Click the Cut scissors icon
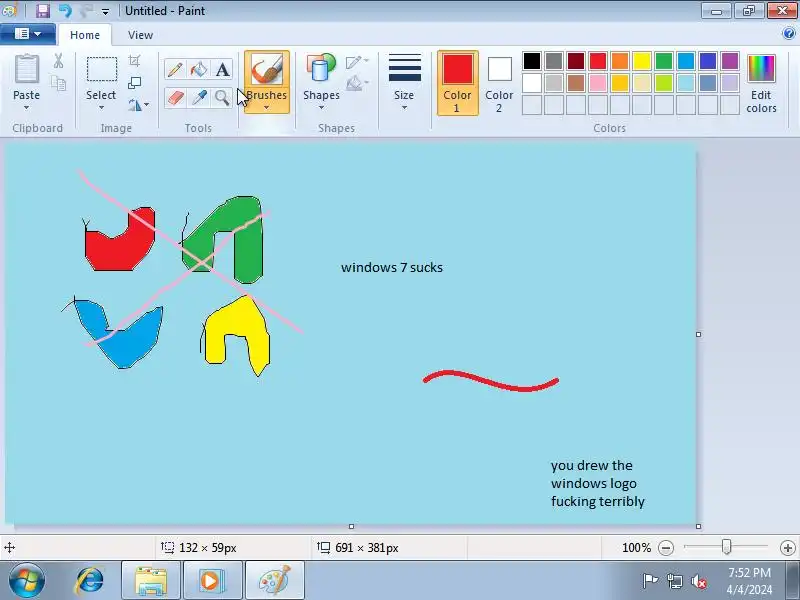This screenshot has height=600, width=800. tap(59, 61)
